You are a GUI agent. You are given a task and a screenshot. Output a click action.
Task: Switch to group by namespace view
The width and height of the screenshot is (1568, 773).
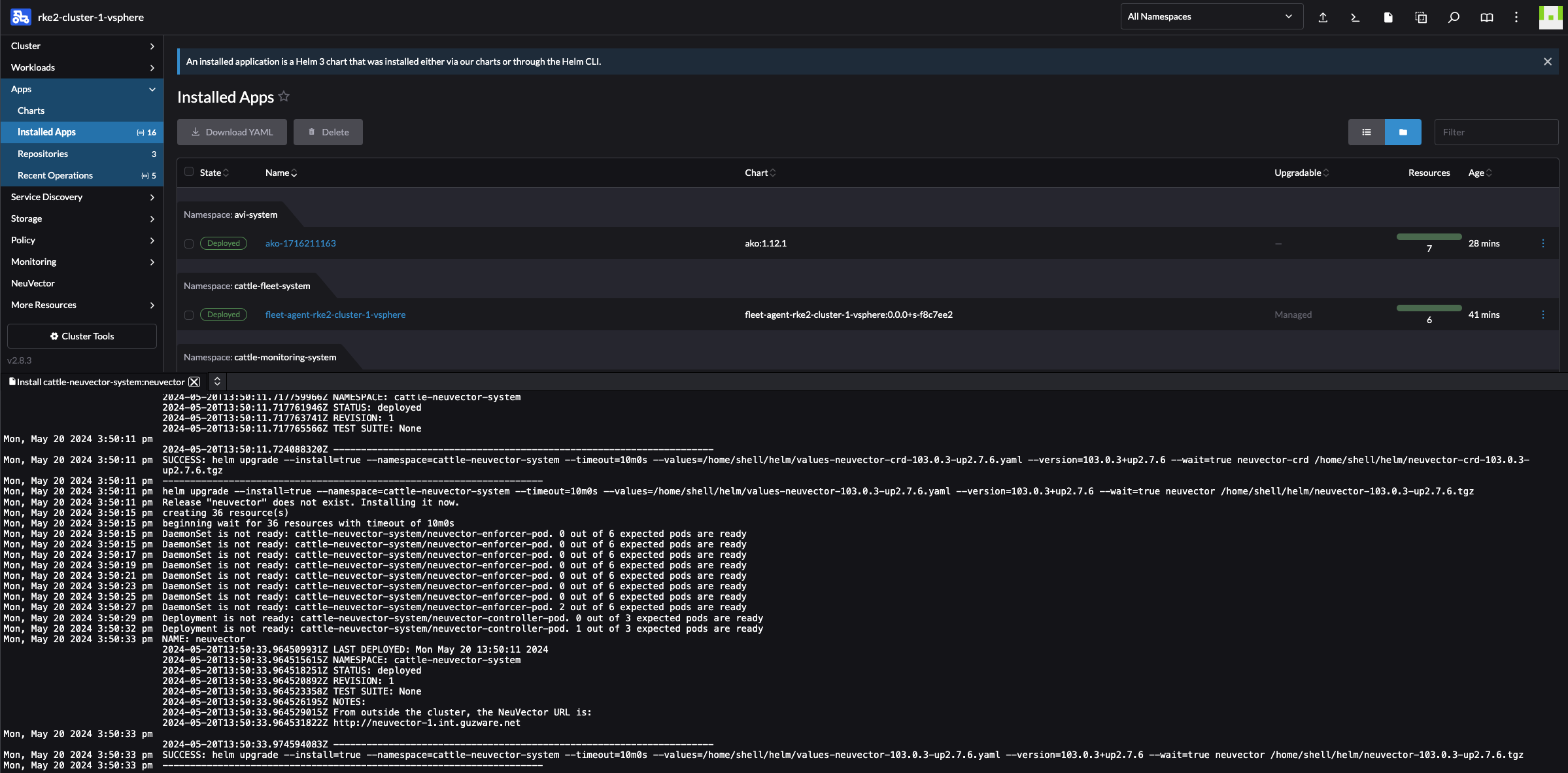coord(1403,132)
